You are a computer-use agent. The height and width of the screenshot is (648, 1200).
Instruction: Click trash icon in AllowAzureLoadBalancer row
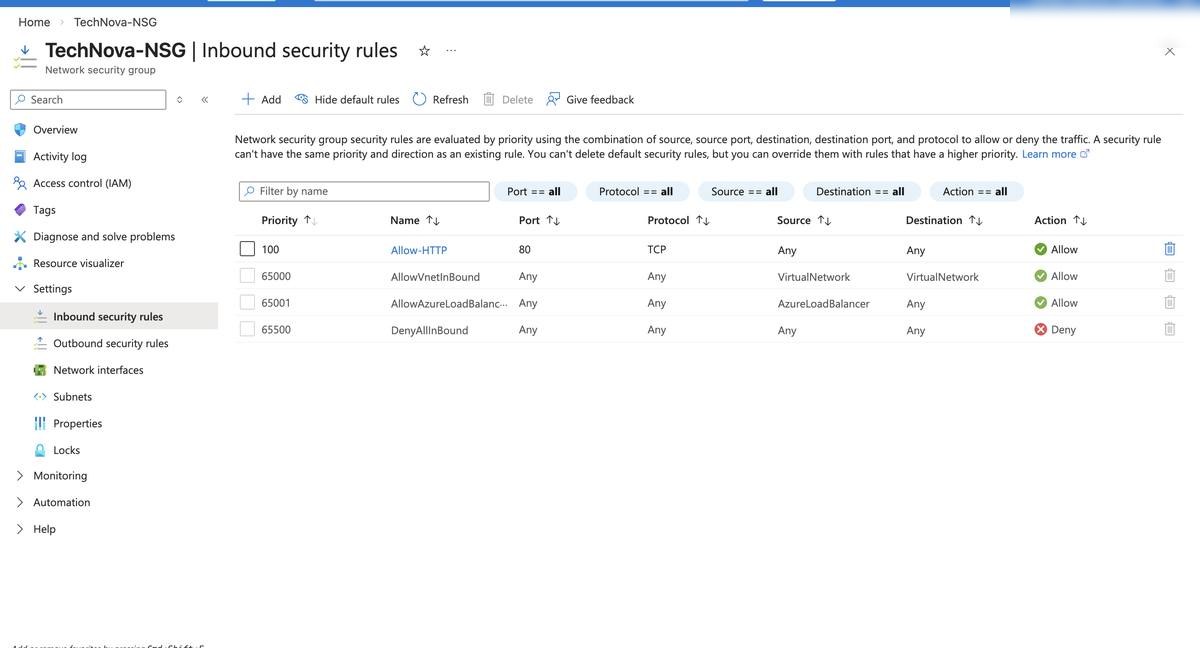point(1169,302)
